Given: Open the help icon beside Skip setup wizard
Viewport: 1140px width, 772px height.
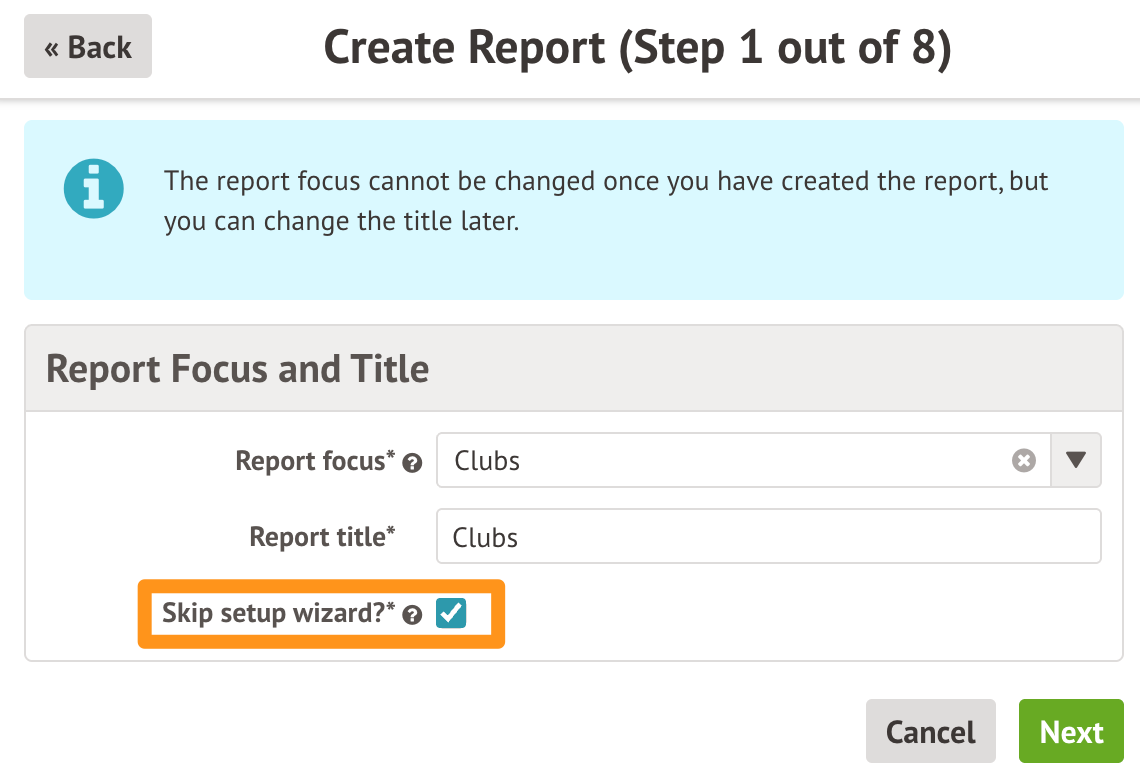Looking at the screenshot, I should (x=410, y=615).
